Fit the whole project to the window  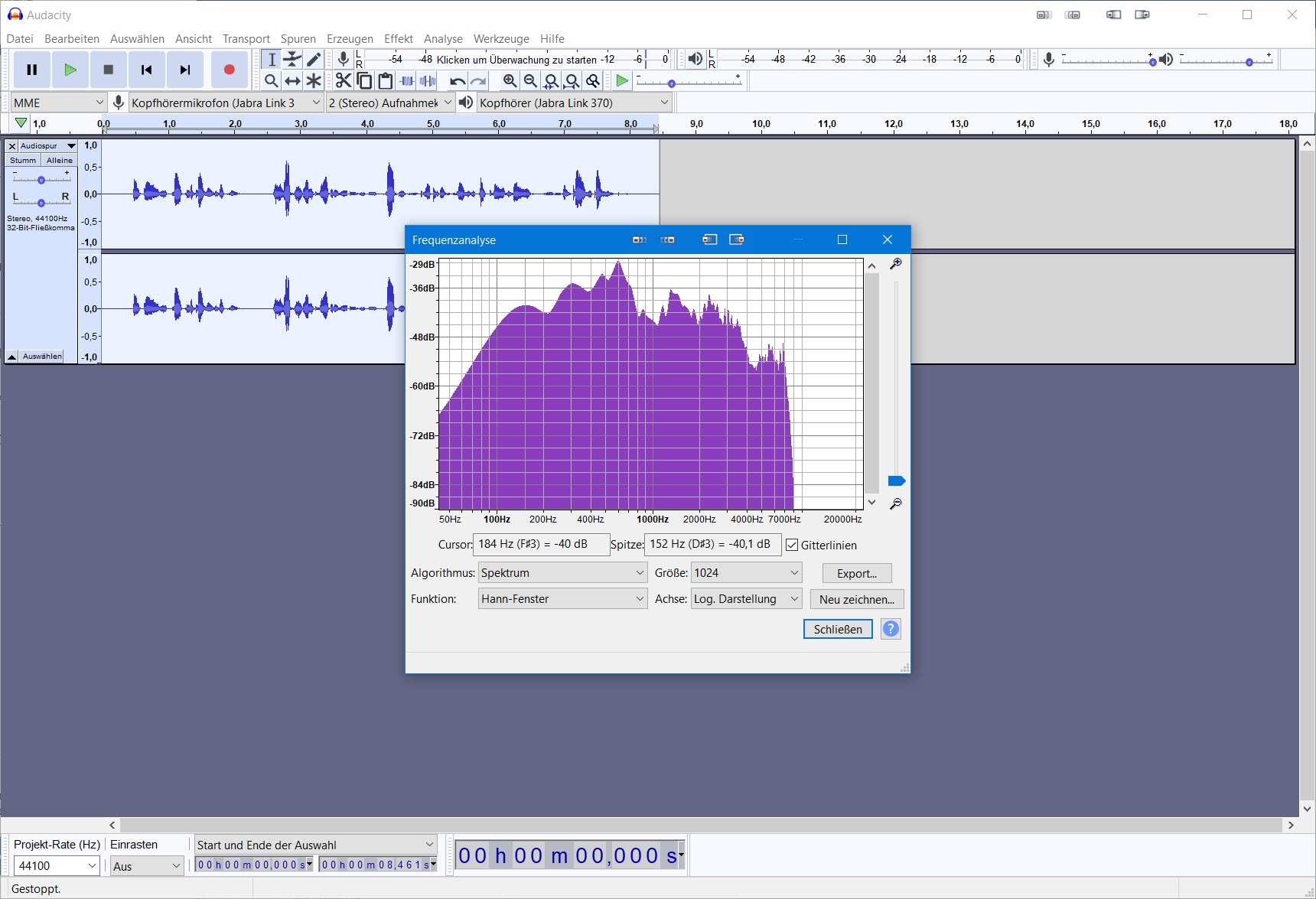click(x=572, y=80)
